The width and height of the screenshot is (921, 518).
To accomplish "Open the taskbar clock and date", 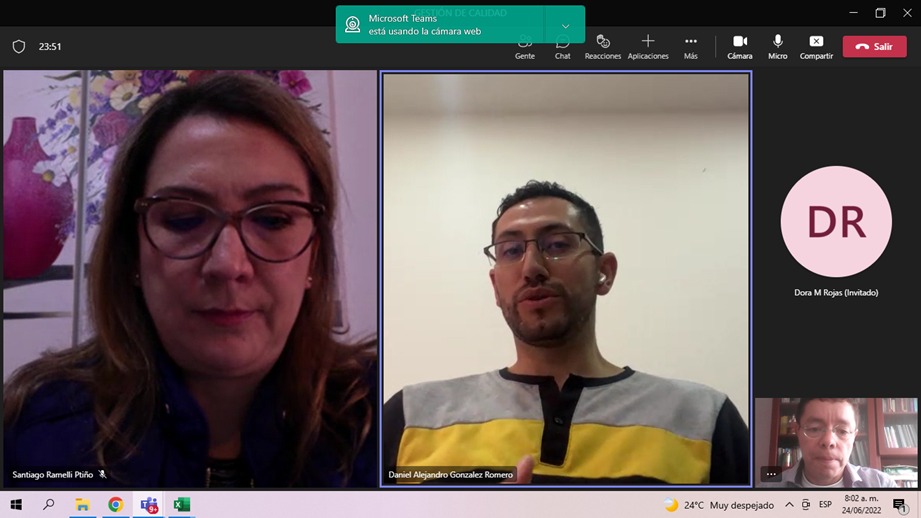I will [x=862, y=504].
